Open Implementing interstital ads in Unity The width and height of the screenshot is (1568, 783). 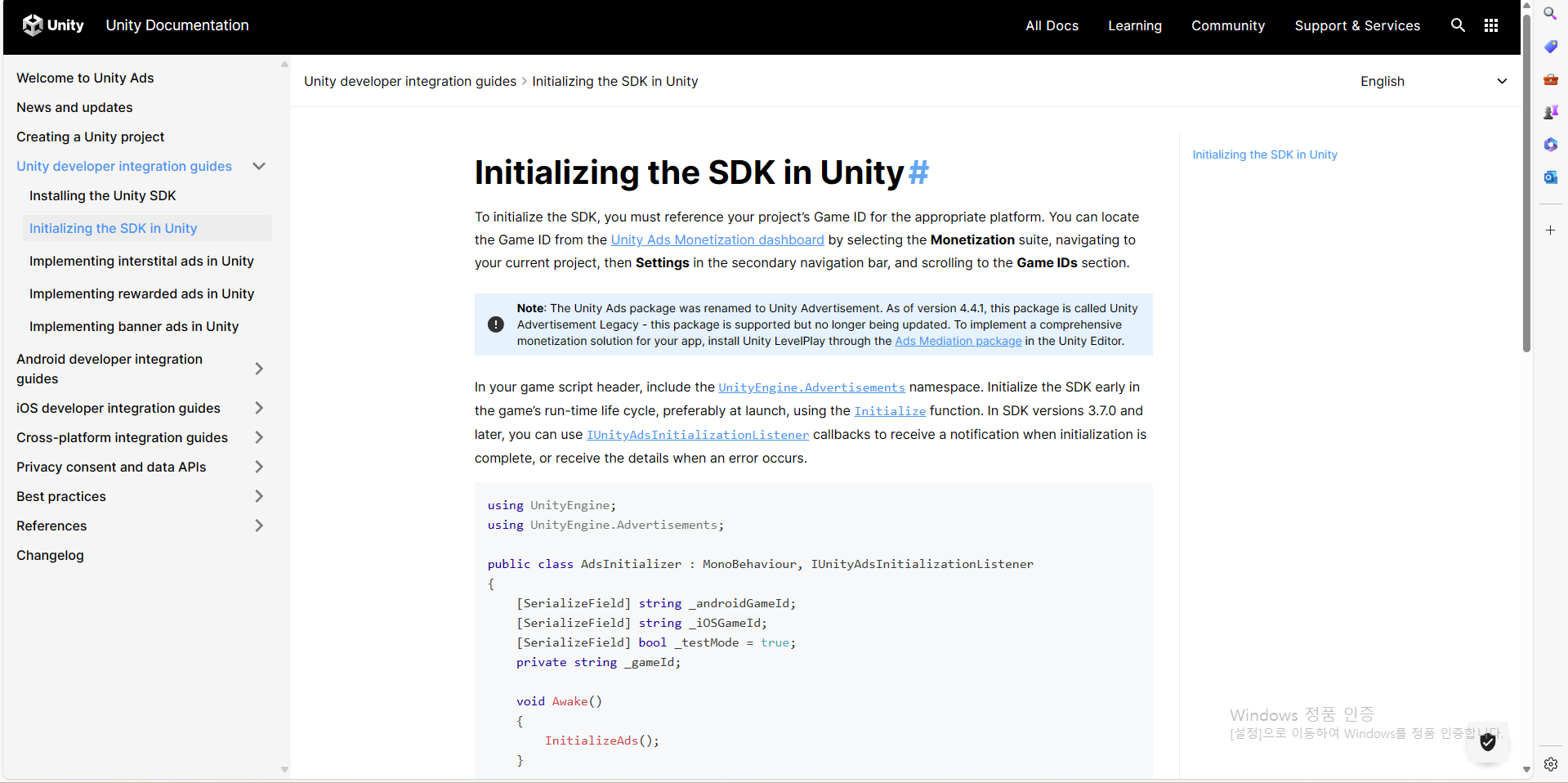click(141, 261)
